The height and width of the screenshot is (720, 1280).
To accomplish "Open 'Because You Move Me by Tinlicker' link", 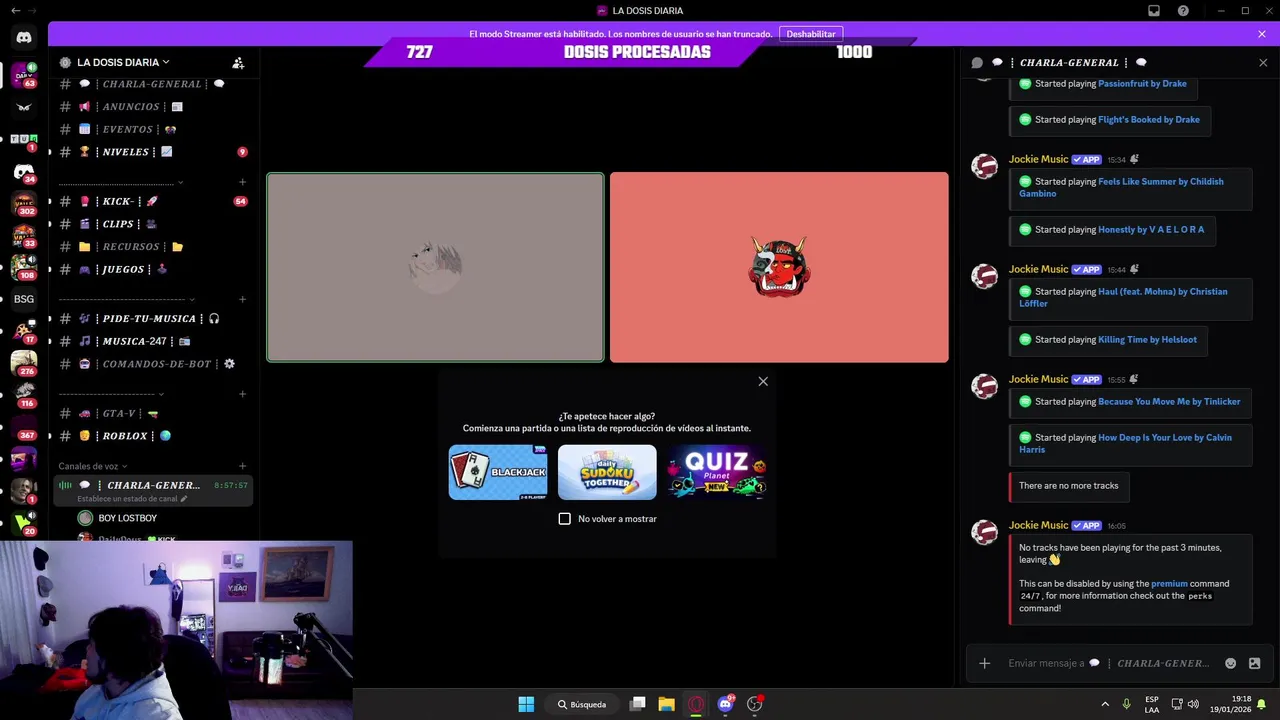I will coord(1169,402).
